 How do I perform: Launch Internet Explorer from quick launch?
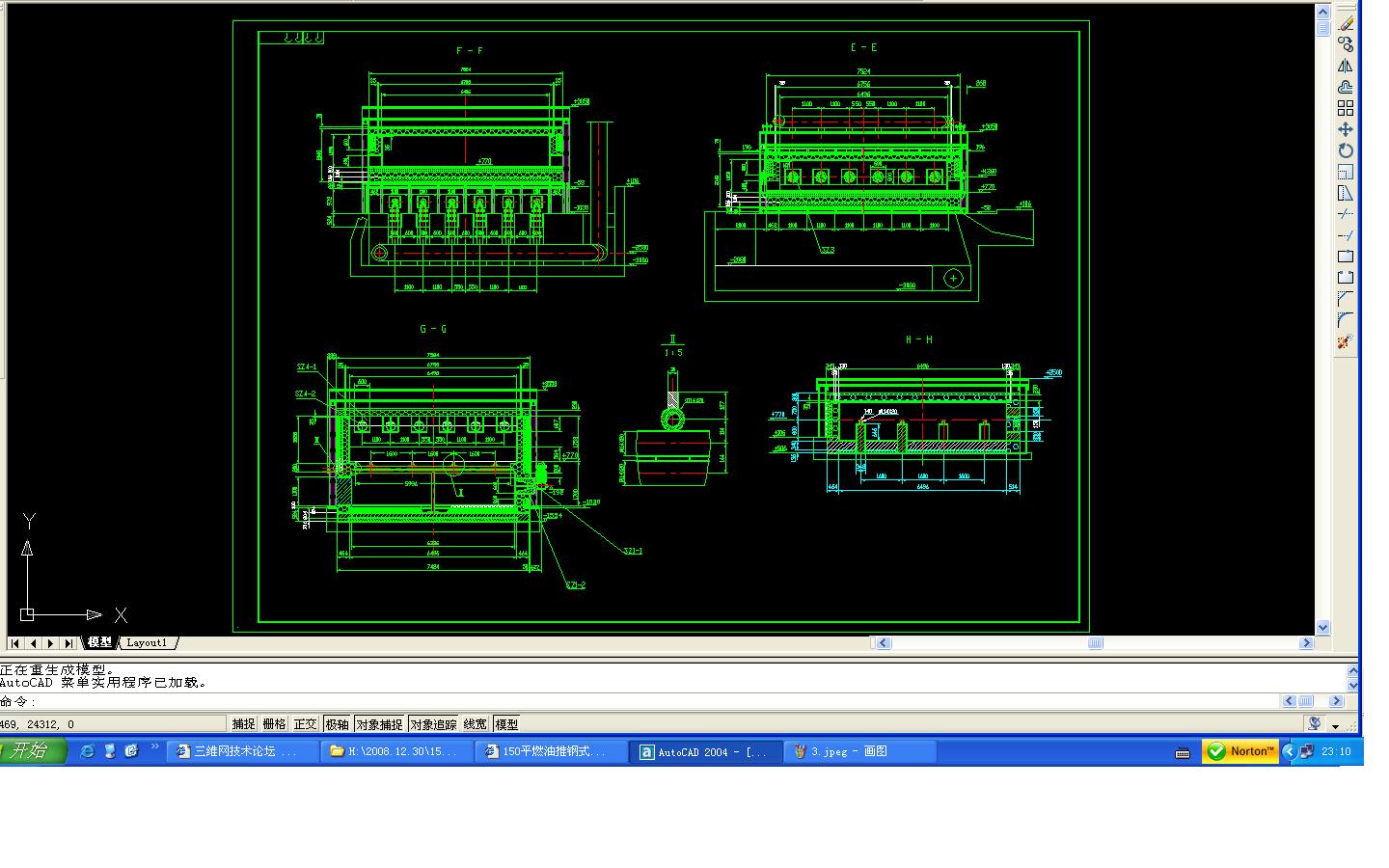(x=87, y=751)
